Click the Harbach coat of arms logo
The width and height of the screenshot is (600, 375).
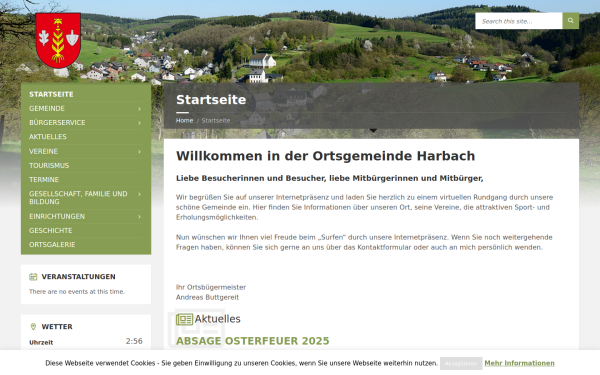[58, 40]
